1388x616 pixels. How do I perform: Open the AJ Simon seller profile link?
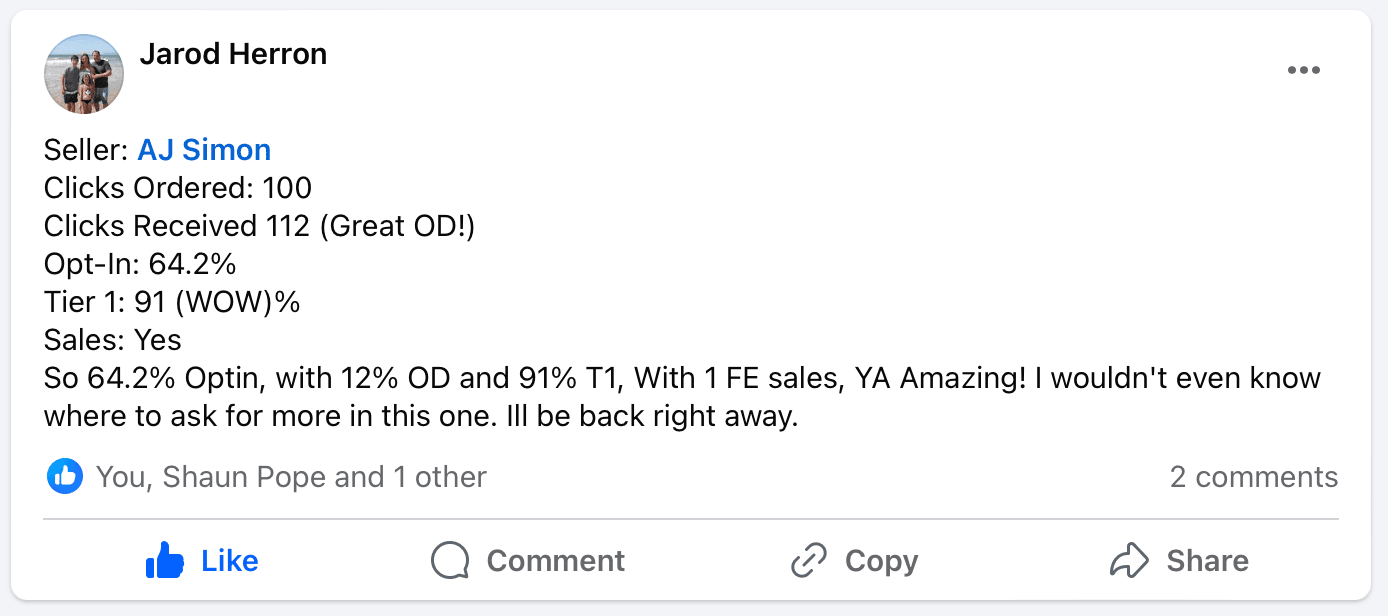[x=204, y=150]
